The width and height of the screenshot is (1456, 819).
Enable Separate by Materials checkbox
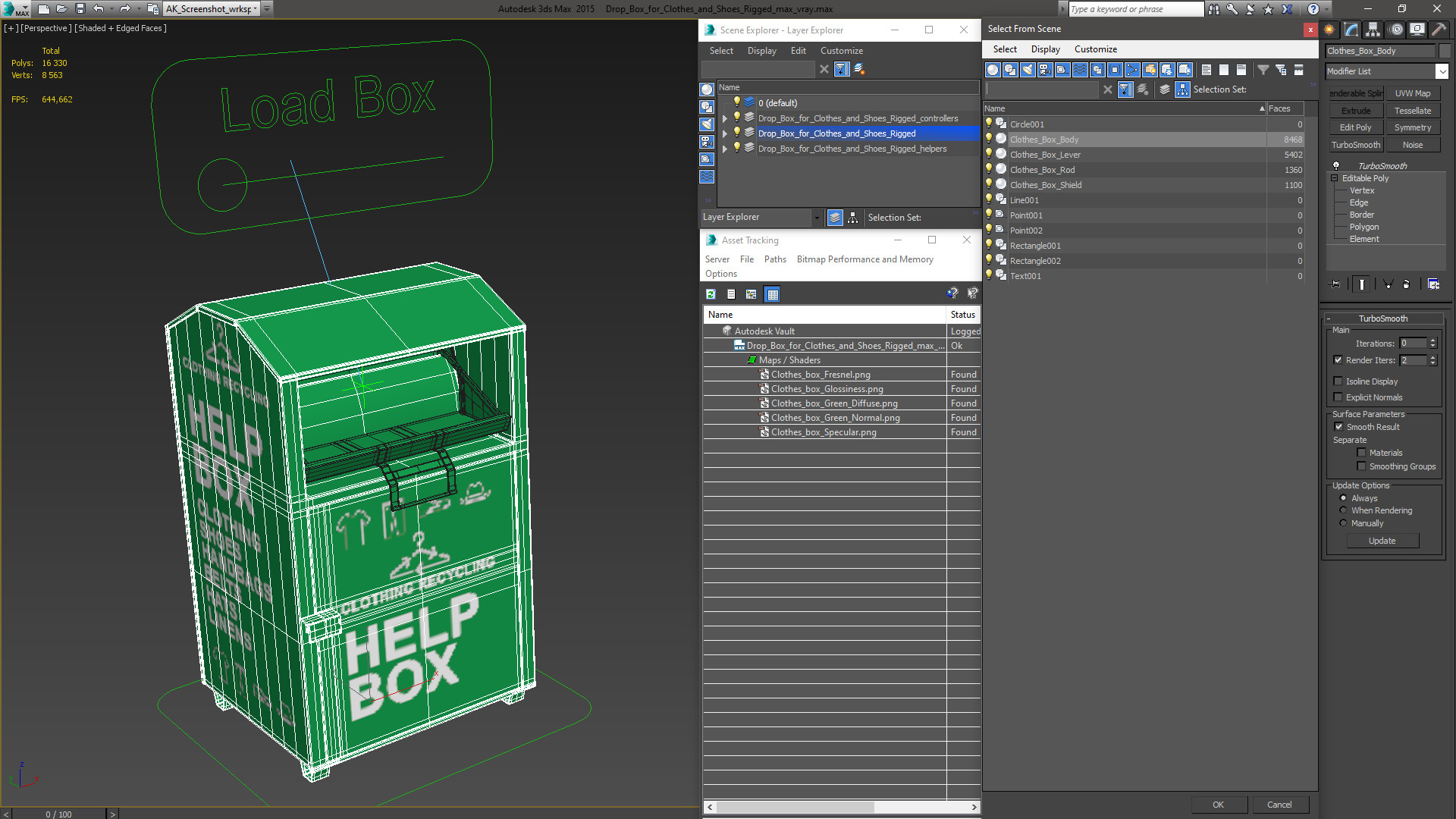click(1362, 453)
